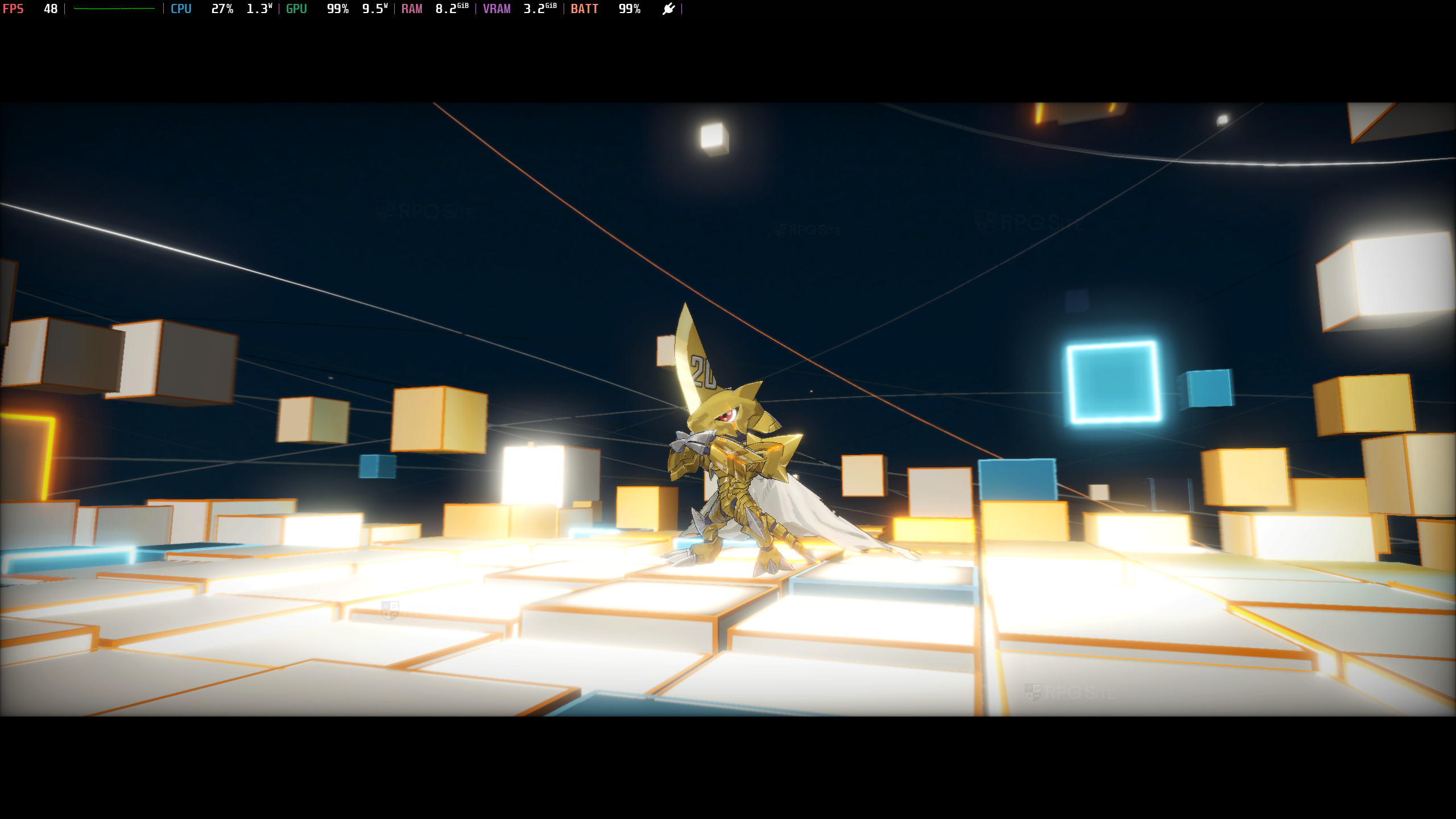The width and height of the screenshot is (1456, 819).
Task: Click the green frametime graph line
Action: pyautogui.click(x=114, y=9)
